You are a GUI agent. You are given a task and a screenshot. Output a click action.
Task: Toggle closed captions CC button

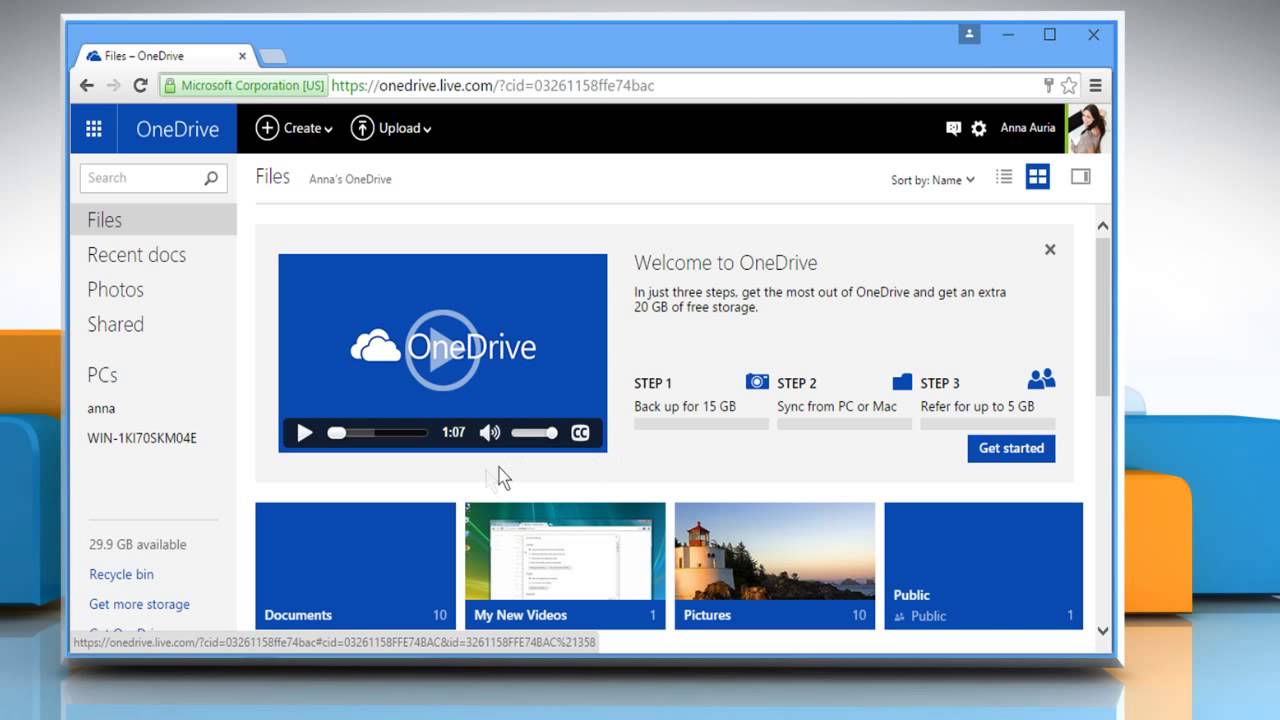[580, 433]
